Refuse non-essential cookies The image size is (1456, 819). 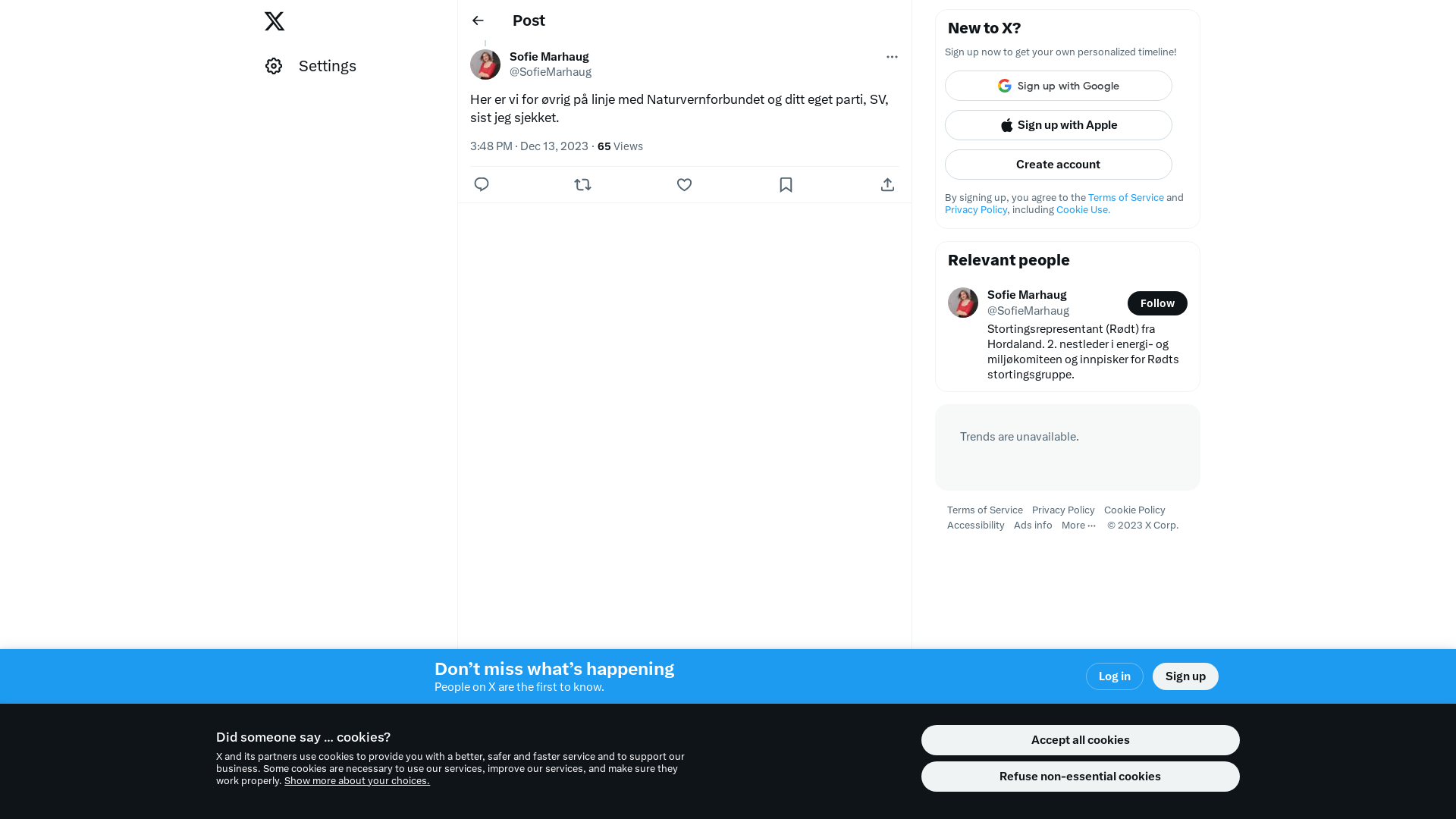click(1080, 777)
